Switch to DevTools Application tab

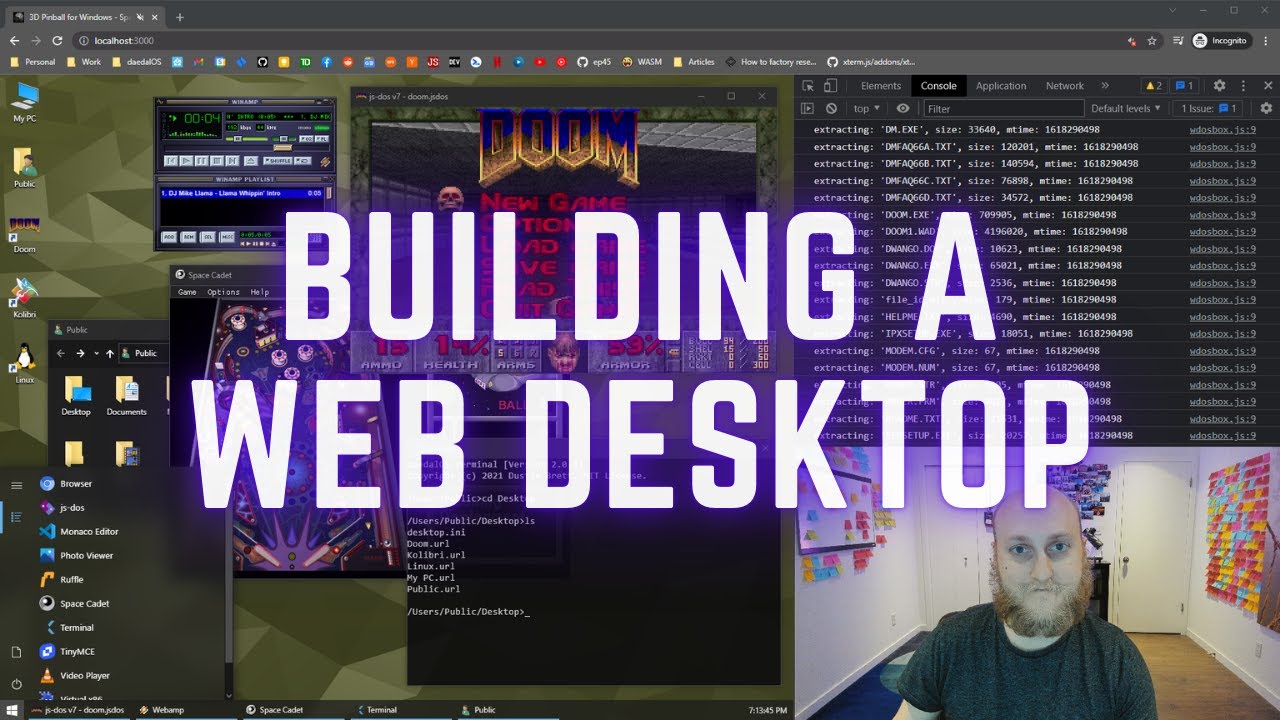click(1001, 86)
